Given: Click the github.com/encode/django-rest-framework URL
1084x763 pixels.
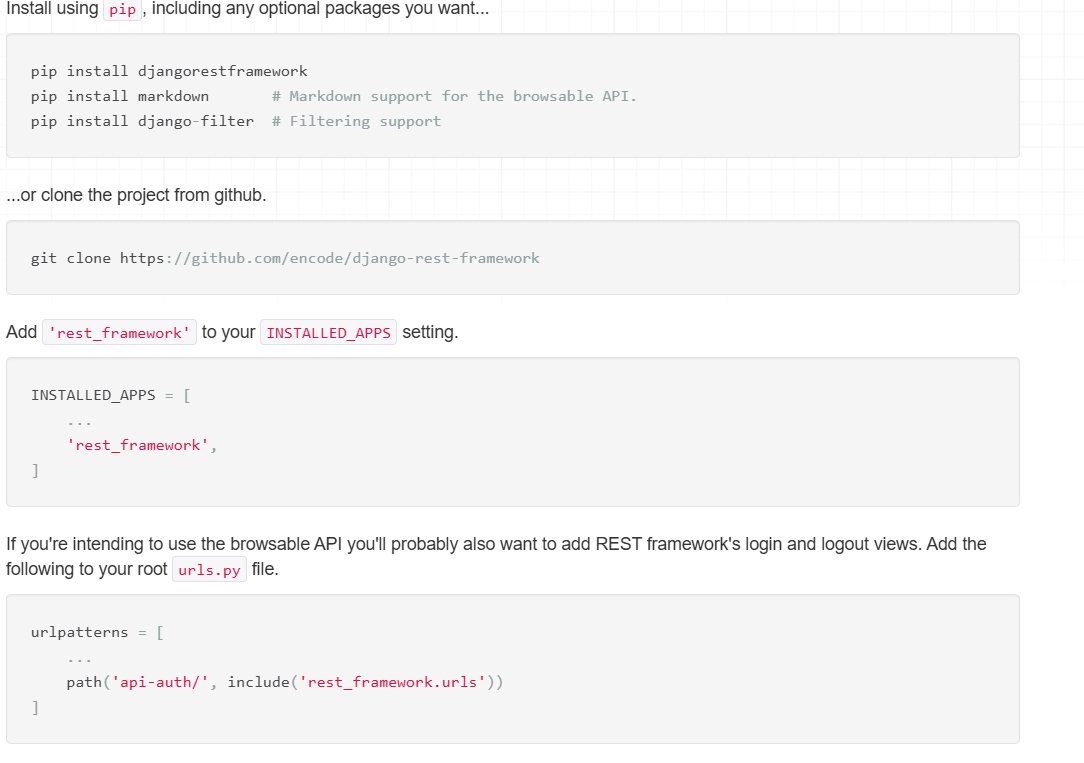Looking at the screenshot, I should [365, 258].
